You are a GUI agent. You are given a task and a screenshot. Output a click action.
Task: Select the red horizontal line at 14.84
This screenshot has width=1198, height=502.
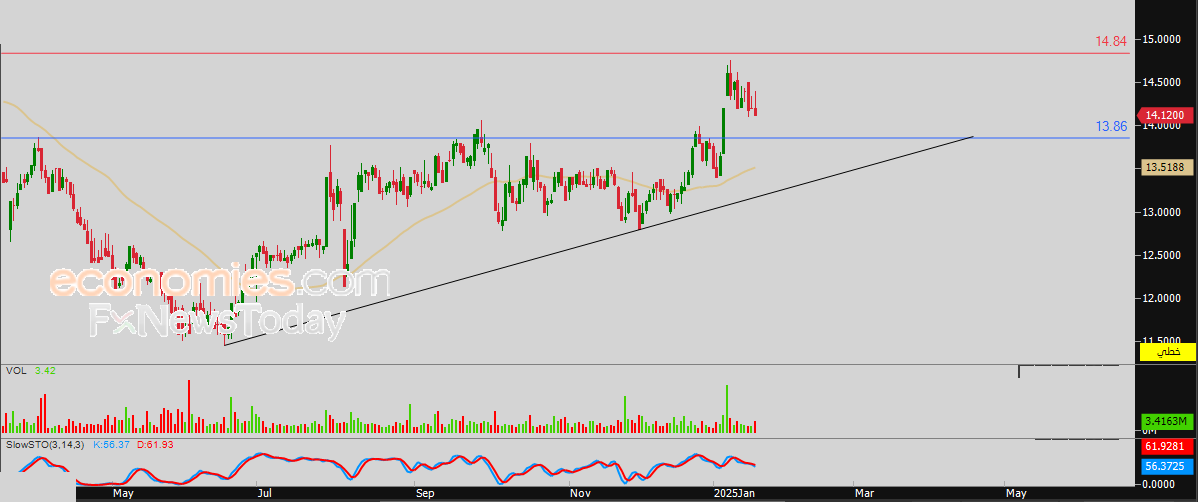point(565,53)
